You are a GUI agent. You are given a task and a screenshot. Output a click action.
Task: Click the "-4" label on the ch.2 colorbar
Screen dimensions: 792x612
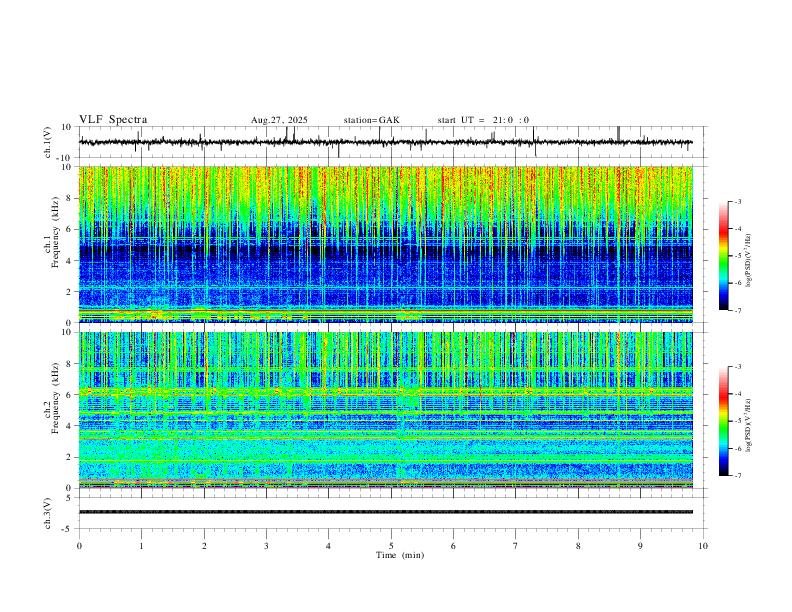tap(737, 394)
